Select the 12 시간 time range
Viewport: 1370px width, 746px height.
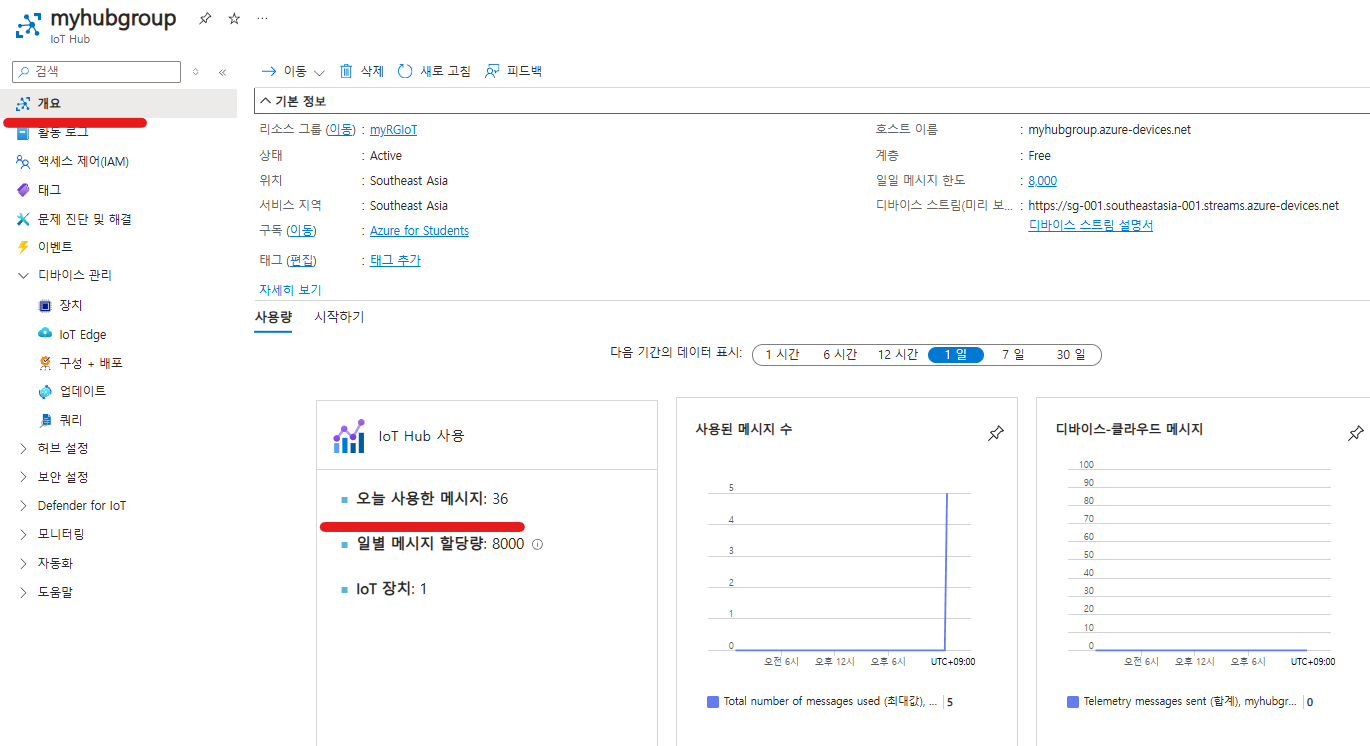[x=898, y=355]
